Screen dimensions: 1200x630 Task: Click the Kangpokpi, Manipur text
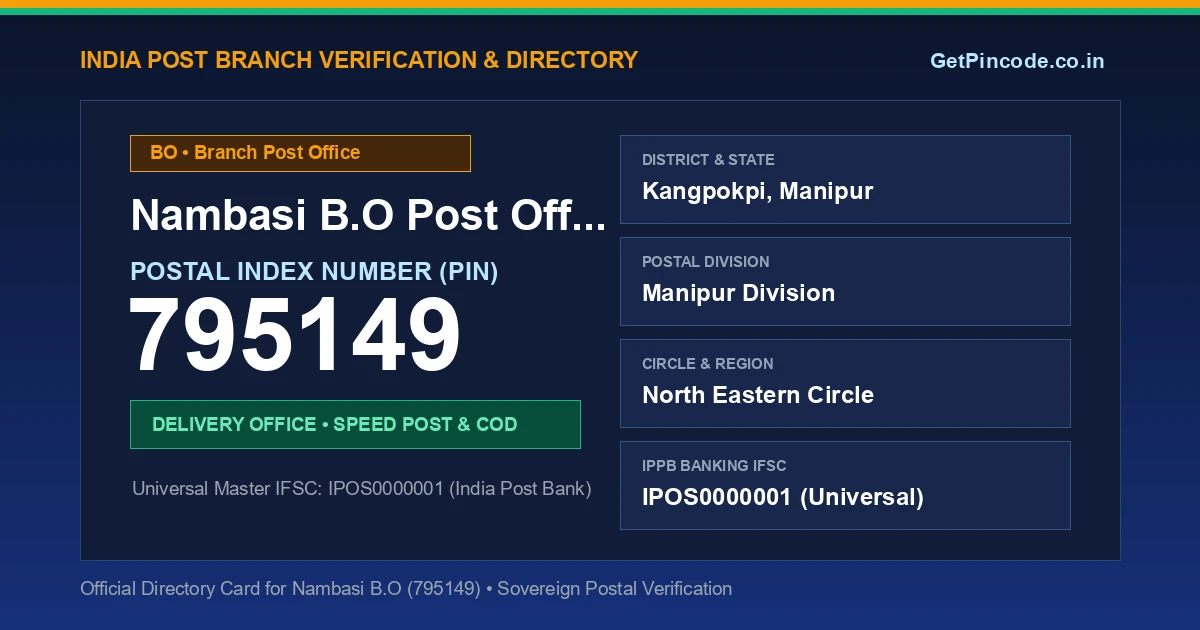coord(757,191)
